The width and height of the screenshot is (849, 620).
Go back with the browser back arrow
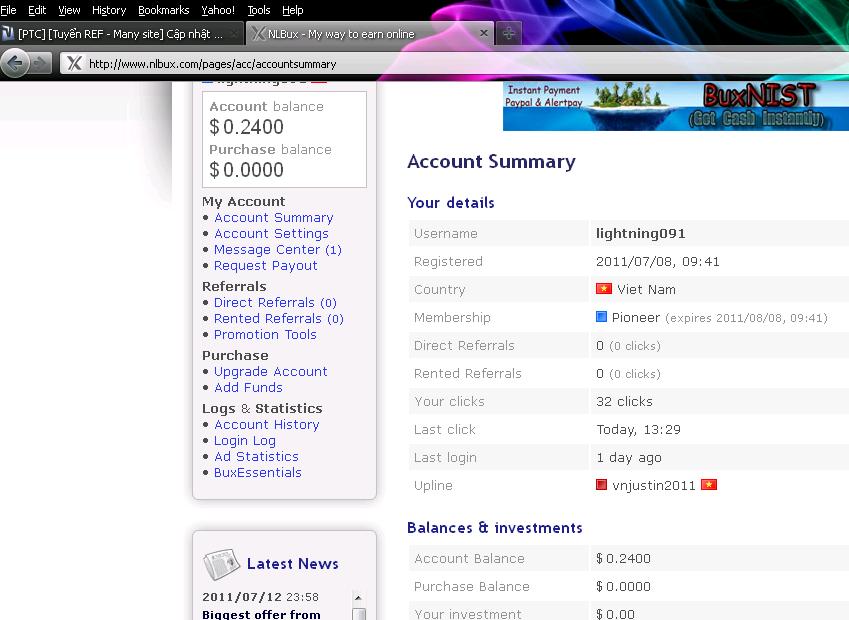tap(15, 64)
